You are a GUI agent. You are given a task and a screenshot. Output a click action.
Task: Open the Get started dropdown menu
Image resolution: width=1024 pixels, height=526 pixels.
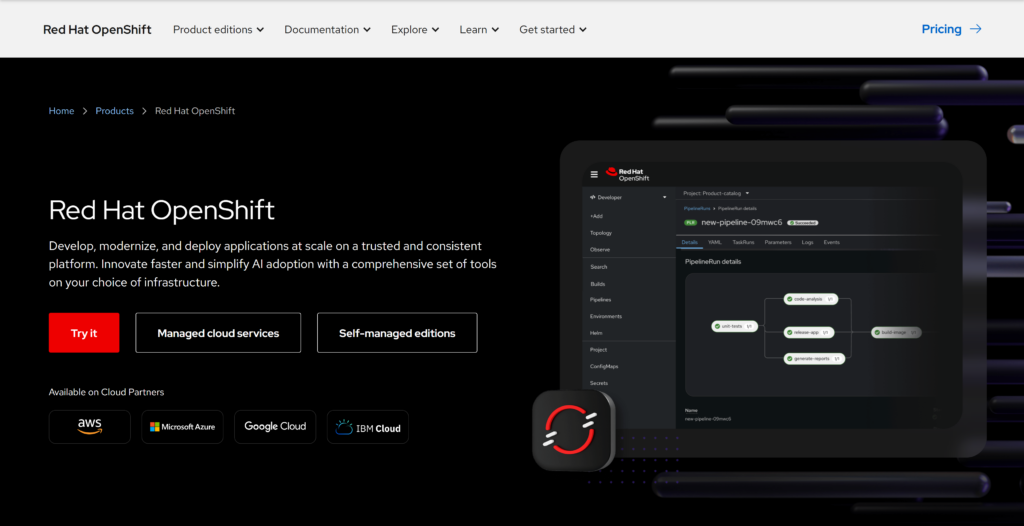pyautogui.click(x=553, y=29)
